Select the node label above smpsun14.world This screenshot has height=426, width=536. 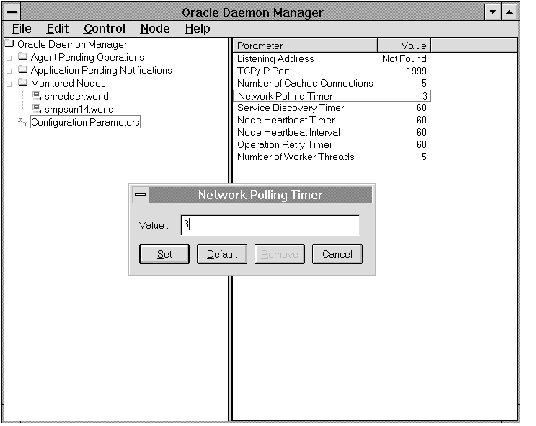[x=76, y=96]
